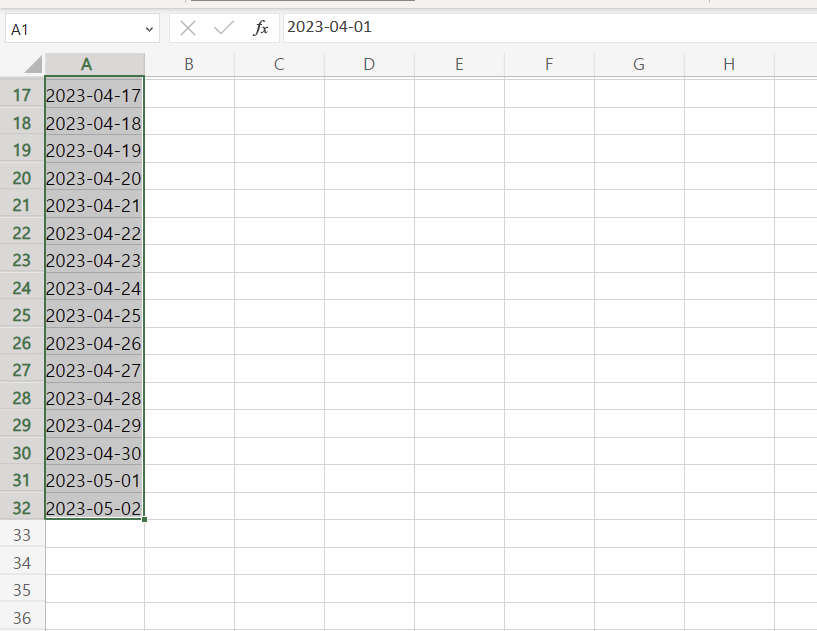Viewport: 817px width, 631px height.
Task: Select column E header
Action: [x=459, y=64]
